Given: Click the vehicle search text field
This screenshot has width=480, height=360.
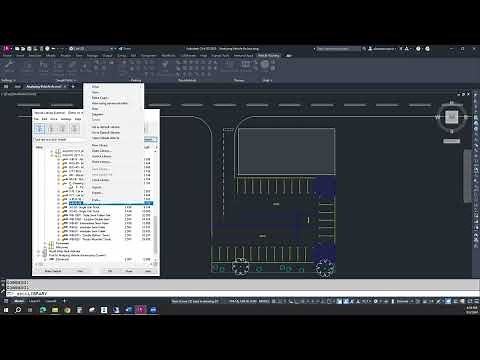Looking at the screenshot, I should click(57, 139).
